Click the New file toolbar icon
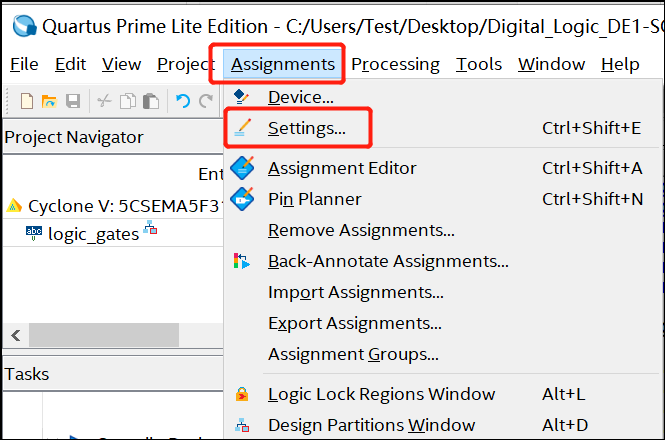 coord(27,101)
